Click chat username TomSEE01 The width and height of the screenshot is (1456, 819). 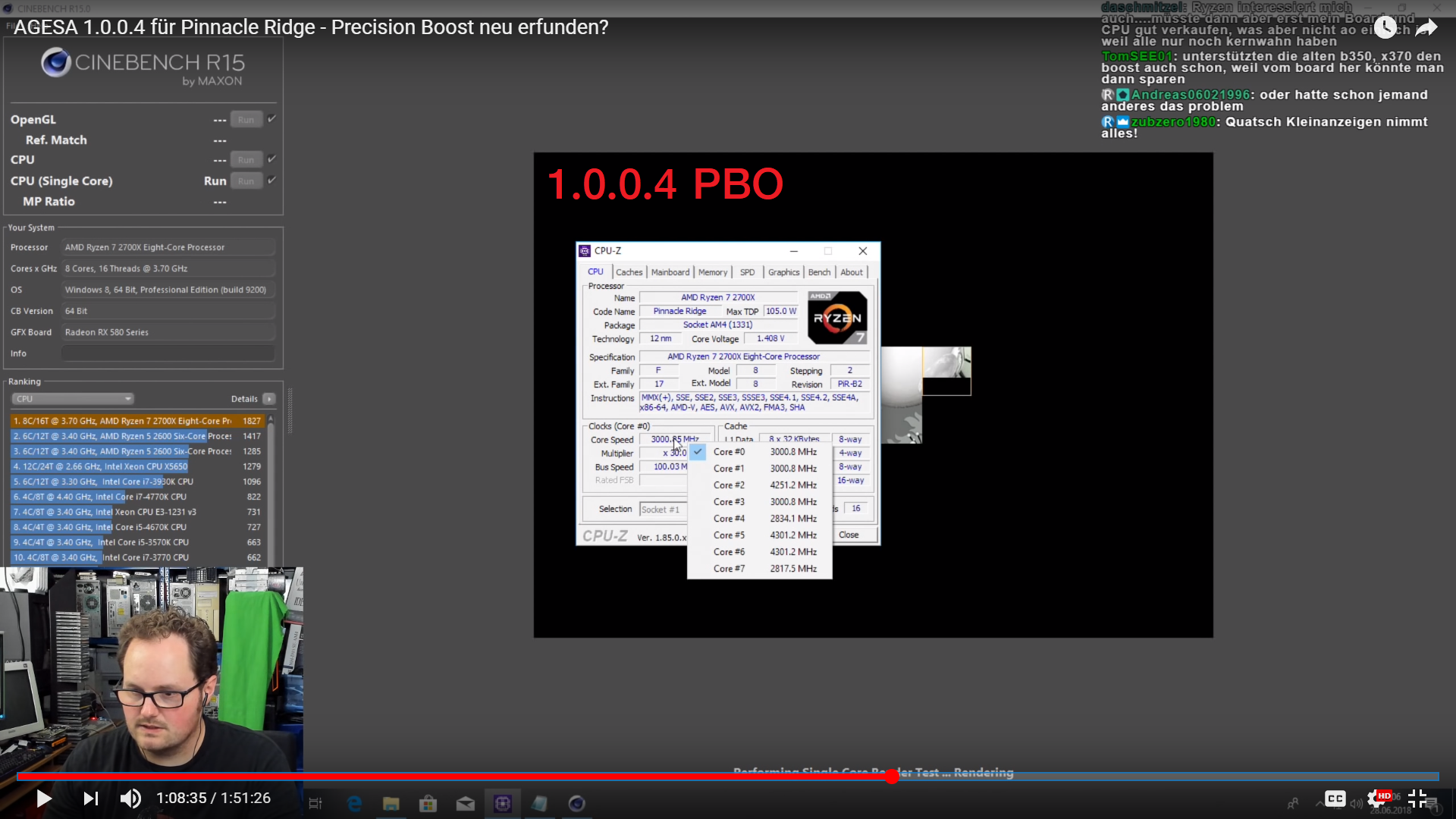1137,56
